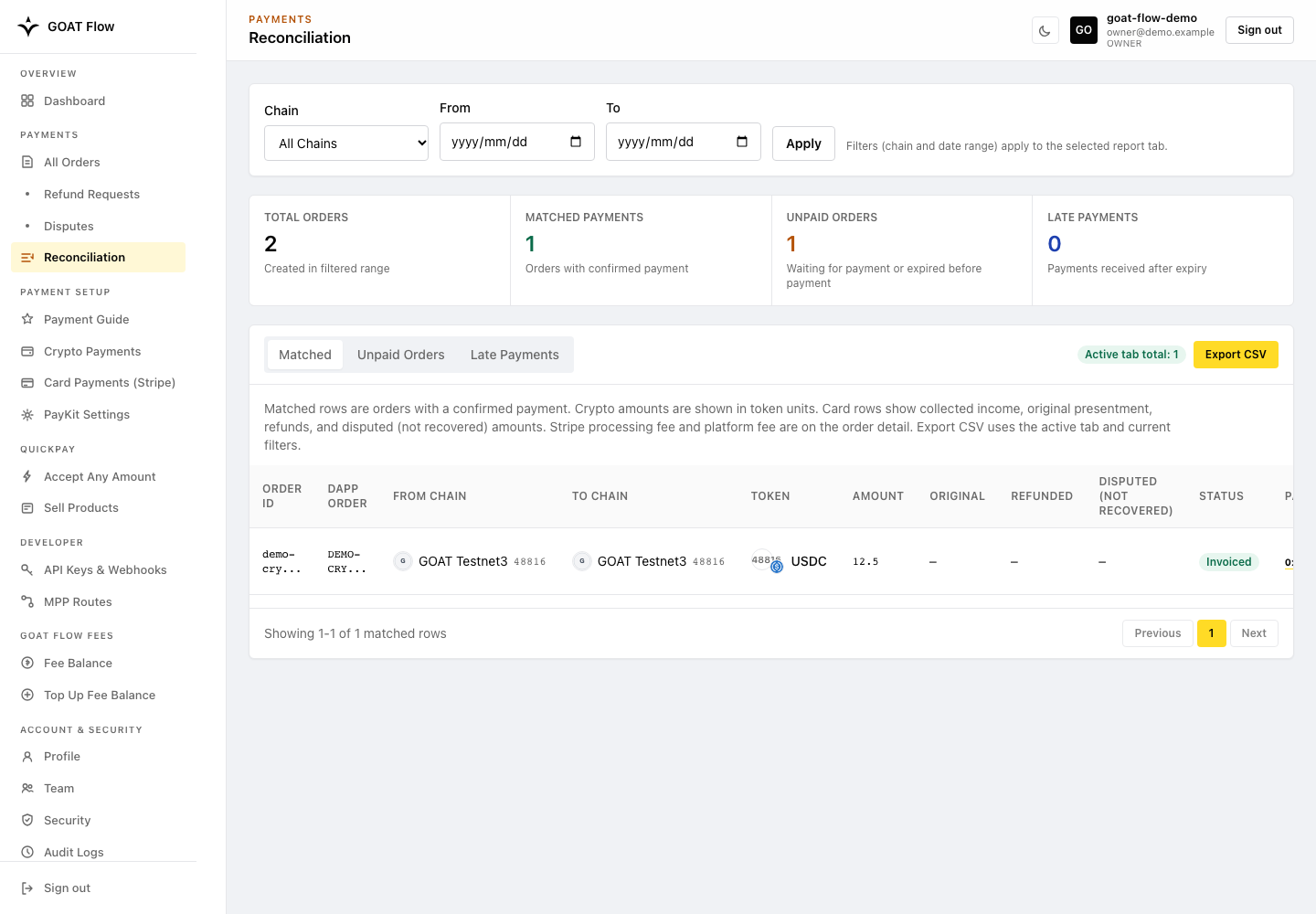Select page 1 in pagination

[1212, 633]
